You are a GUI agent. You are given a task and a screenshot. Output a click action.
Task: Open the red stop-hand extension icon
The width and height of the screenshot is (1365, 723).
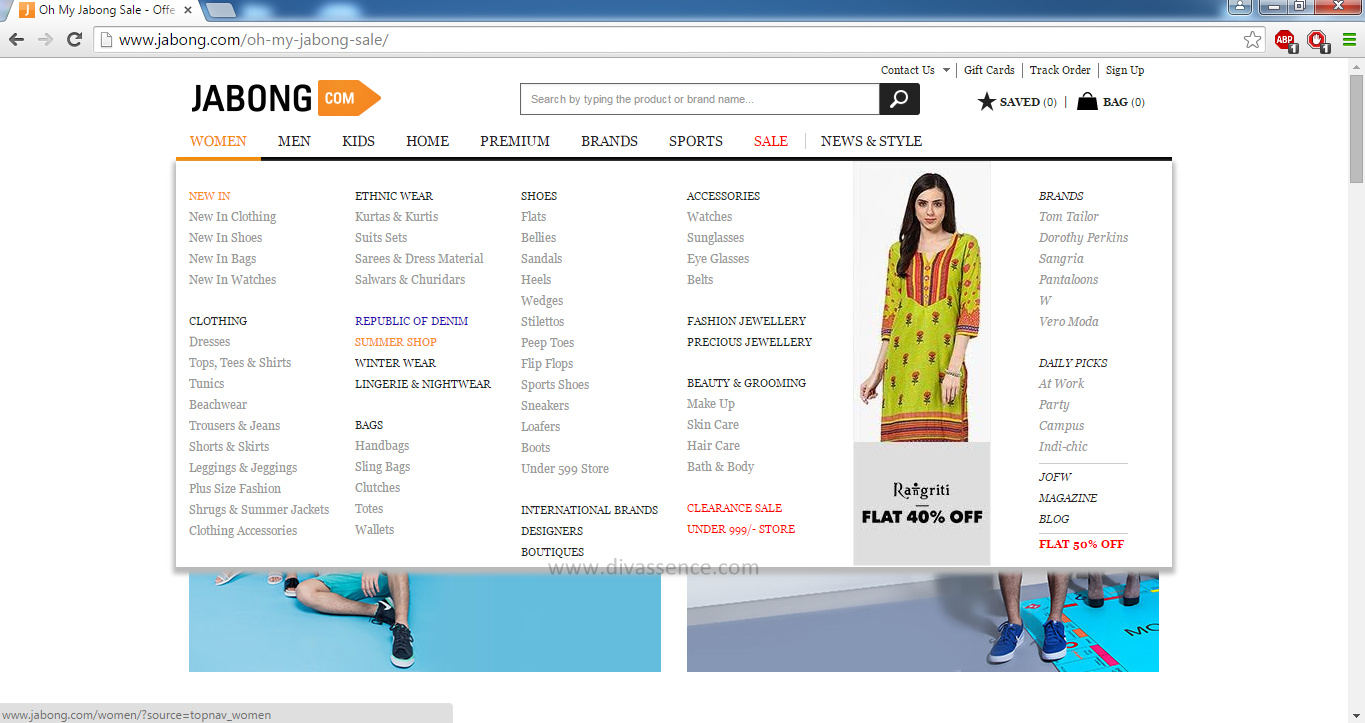click(x=1318, y=40)
